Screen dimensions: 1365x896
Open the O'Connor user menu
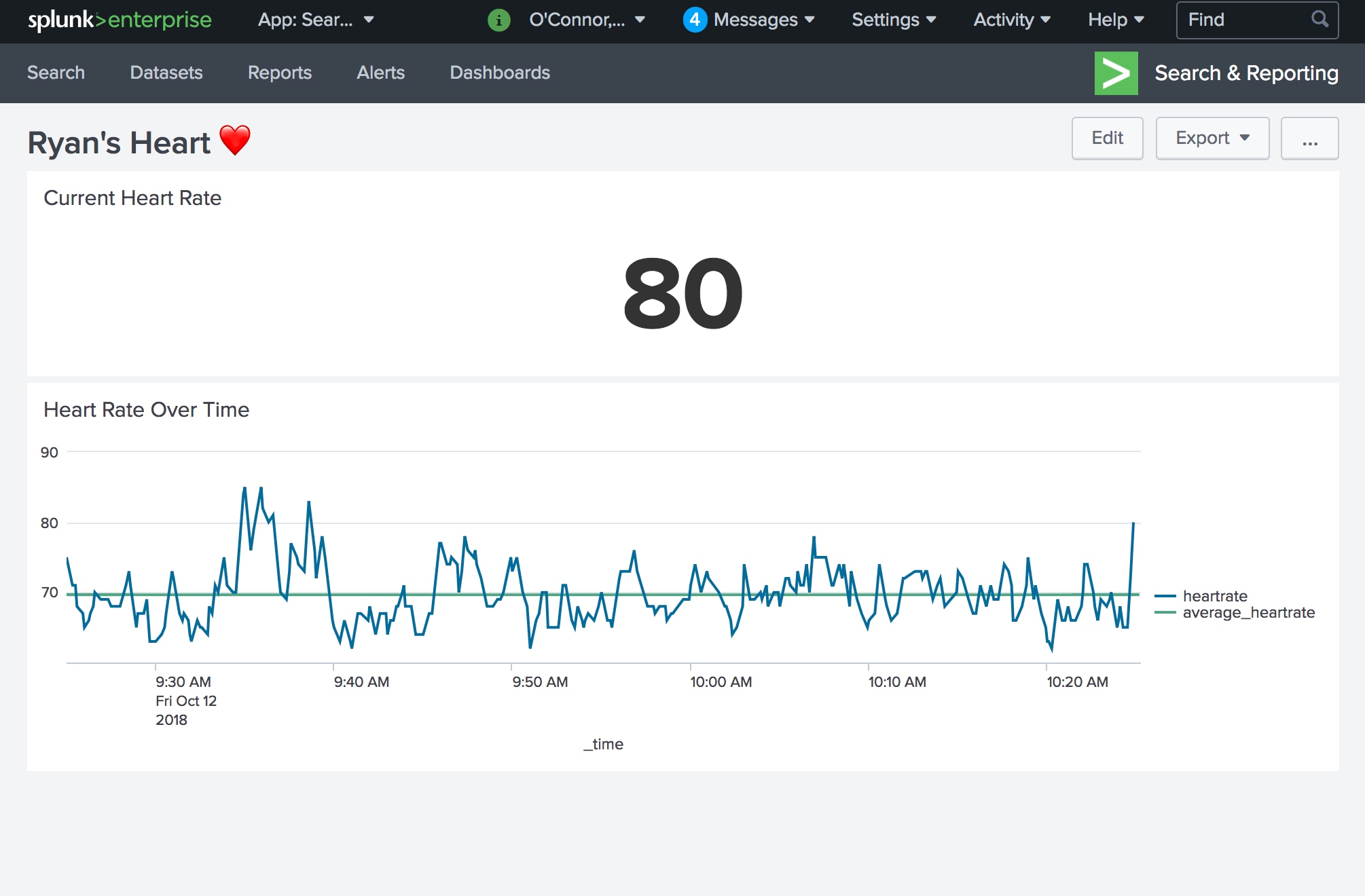pos(587,20)
